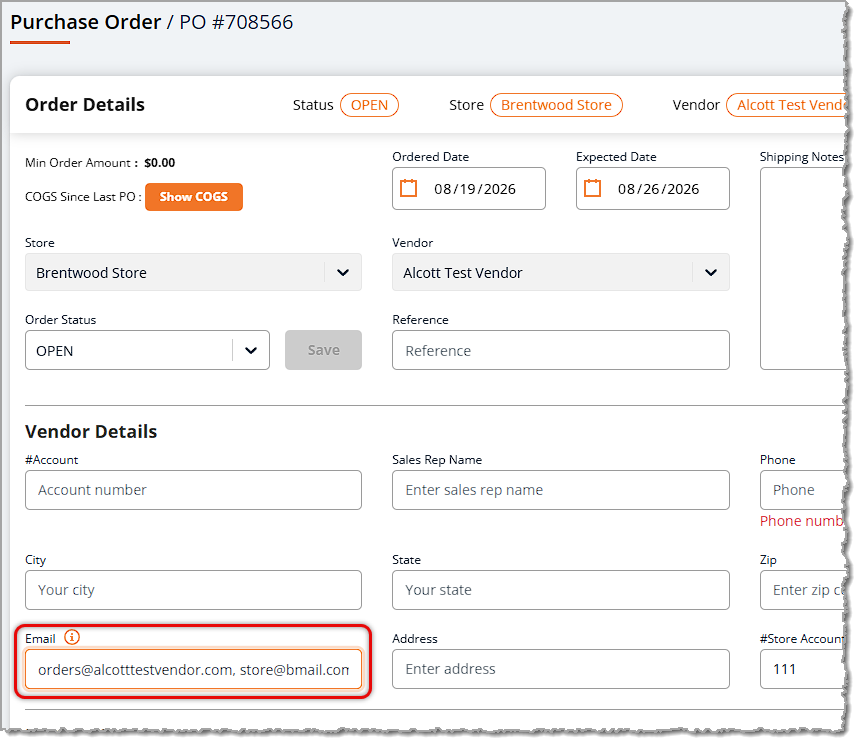The width and height of the screenshot is (860, 746).
Task: Open the Brentwood Store combo box
Action: point(193,273)
